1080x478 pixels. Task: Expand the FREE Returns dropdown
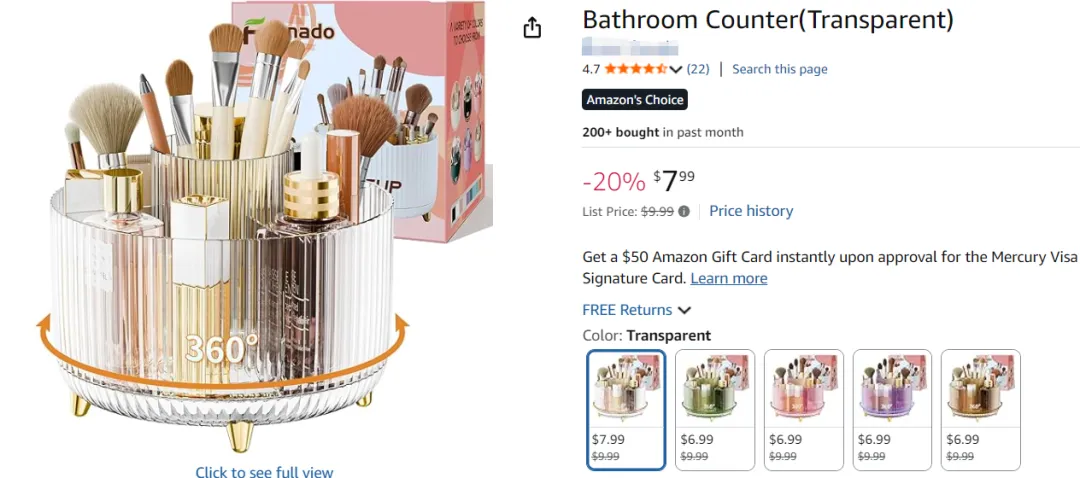(x=684, y=310)
